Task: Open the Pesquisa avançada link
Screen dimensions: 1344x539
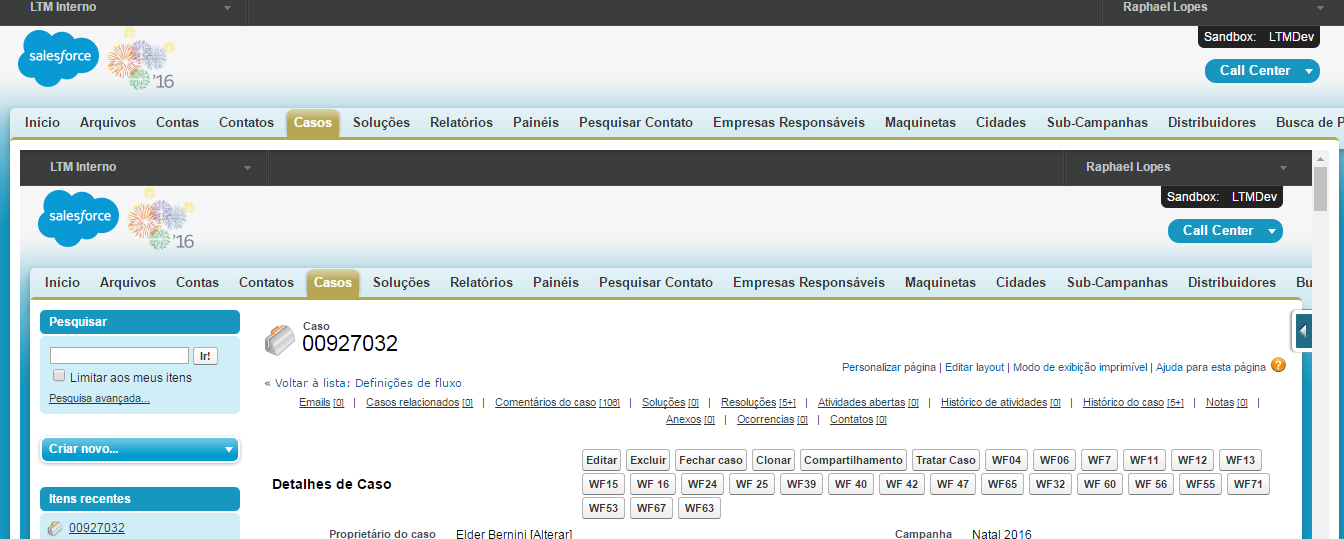Action: pyautogui.click(x=99, y=398)
